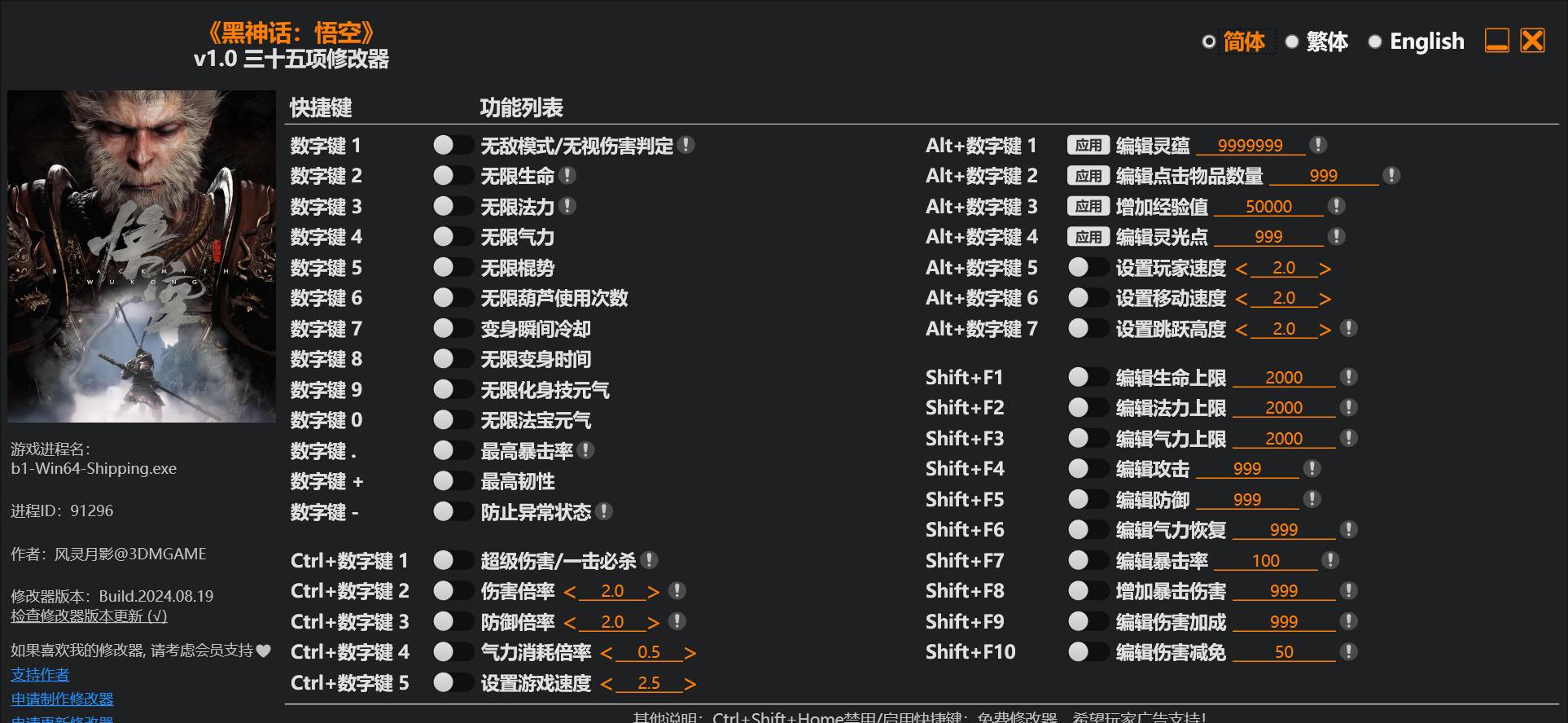Increase 伤害倍率 with right arrow

pyautogui.click(x=653, y=593)
